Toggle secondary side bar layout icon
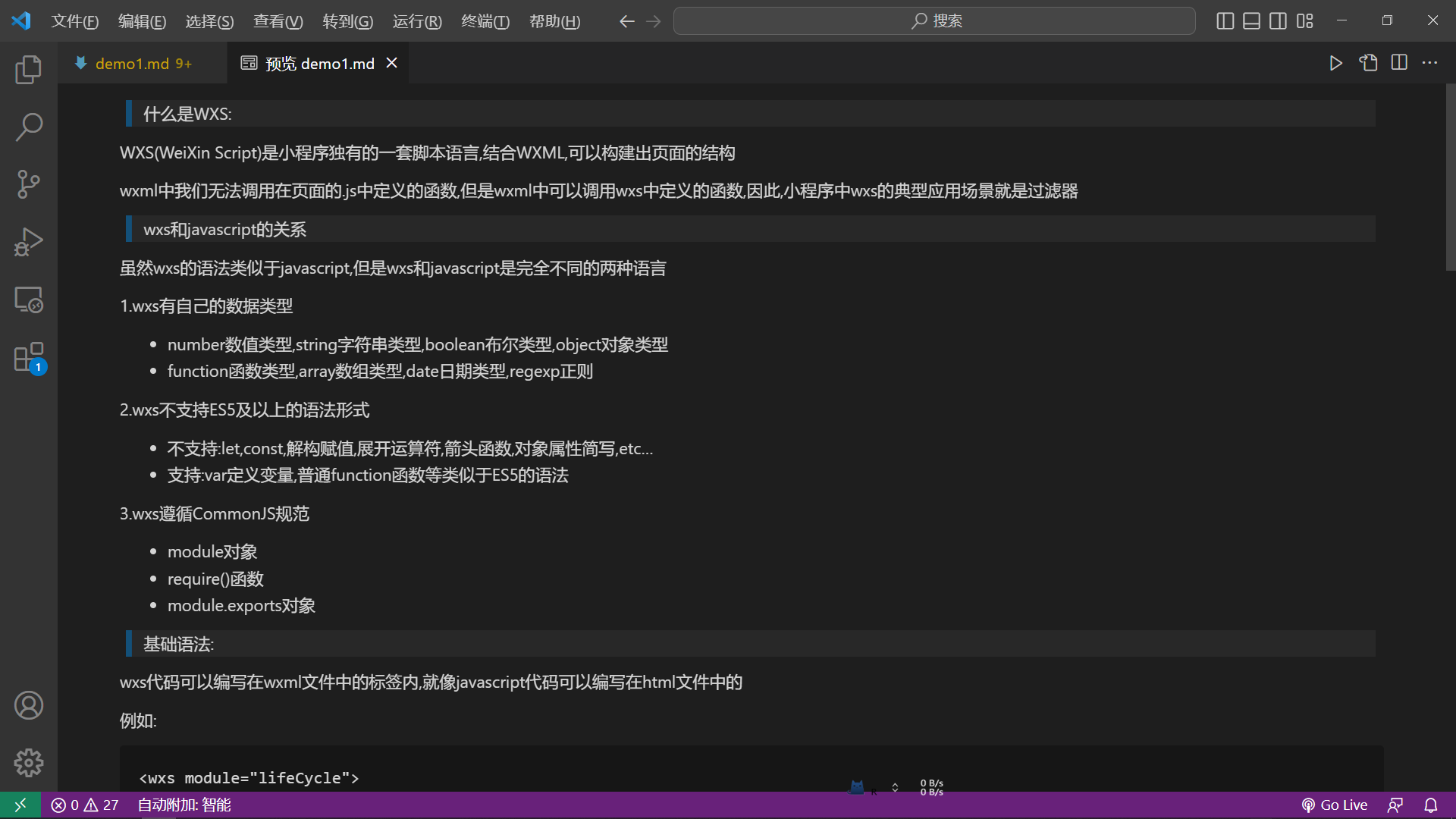Viewport: 1456px width, 819px height. click(1278, 21)
